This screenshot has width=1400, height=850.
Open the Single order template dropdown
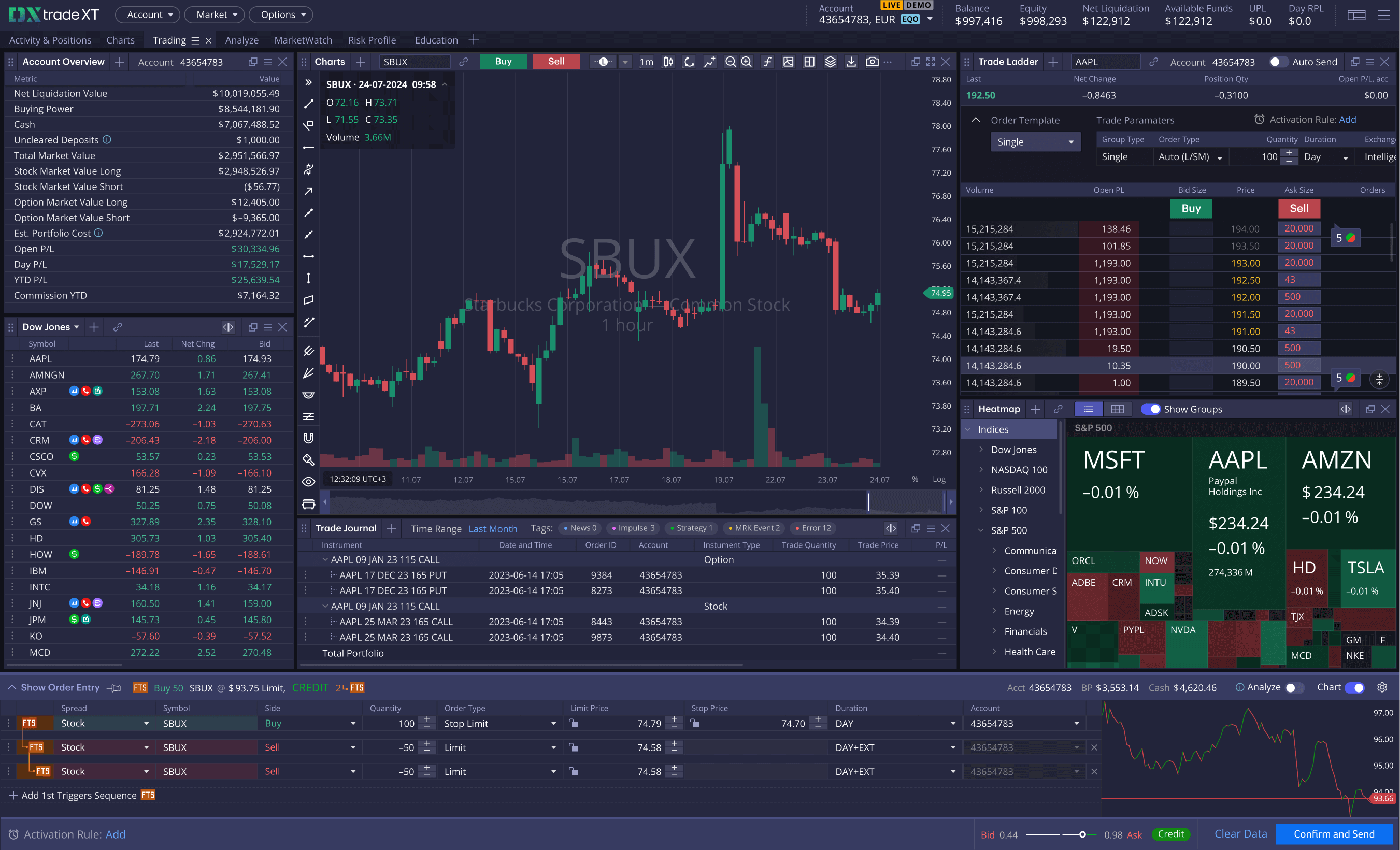pyautogui.click(x=1035, y=142)
